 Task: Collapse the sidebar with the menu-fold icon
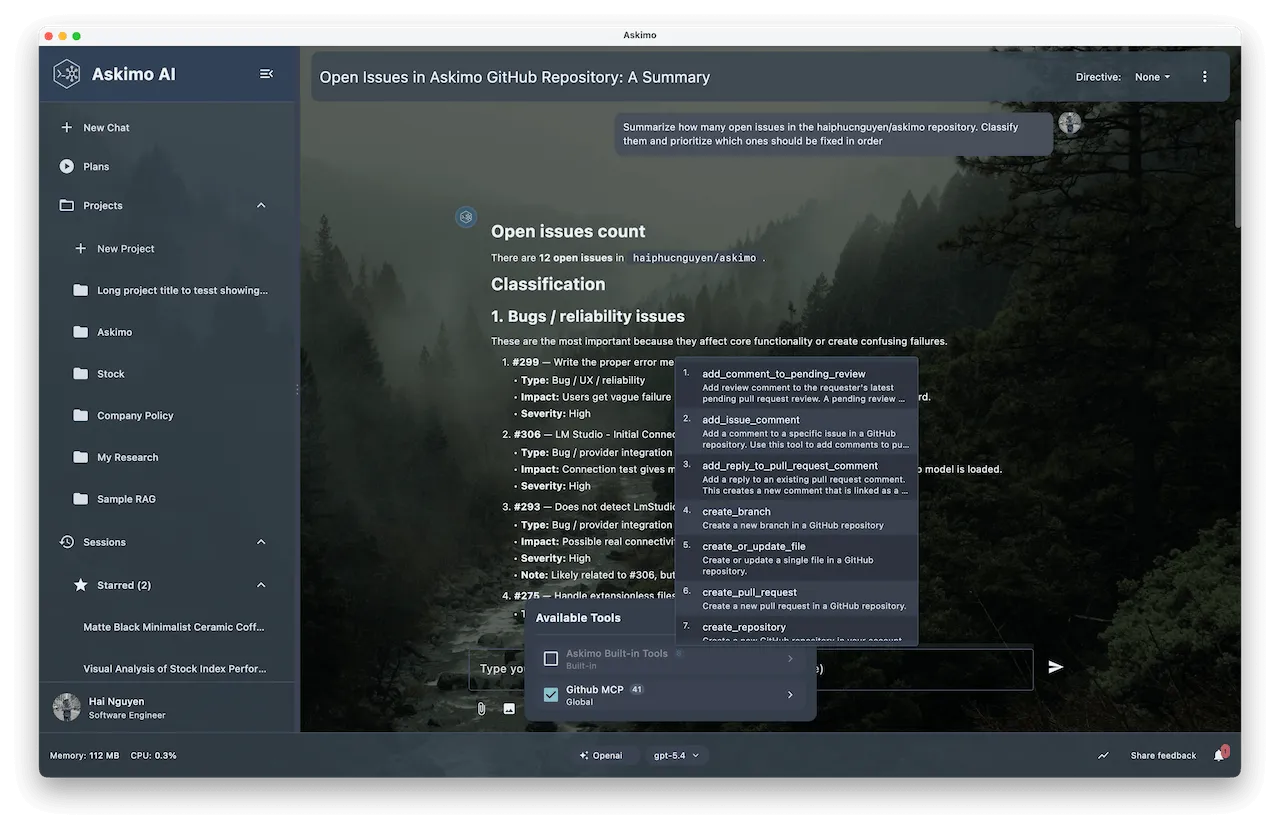click(x=266, y=74)
